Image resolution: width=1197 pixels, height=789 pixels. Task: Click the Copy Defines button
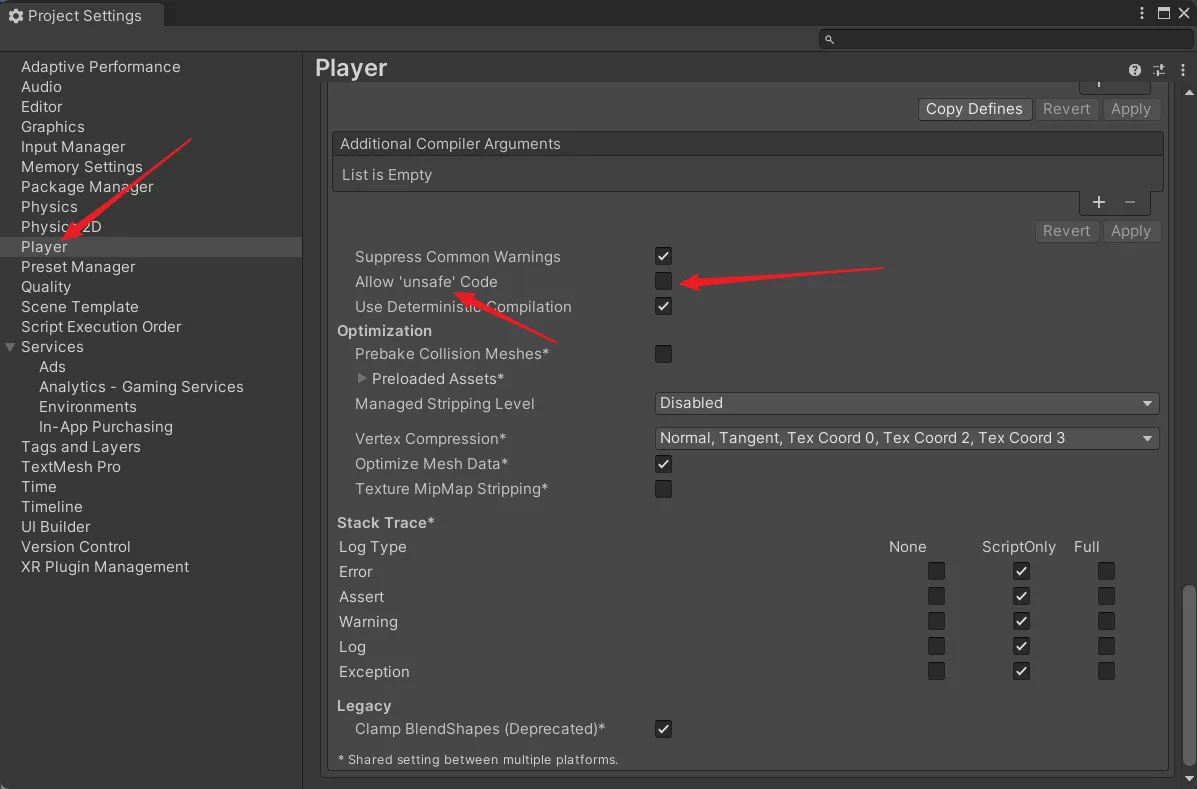coord(974,109)
